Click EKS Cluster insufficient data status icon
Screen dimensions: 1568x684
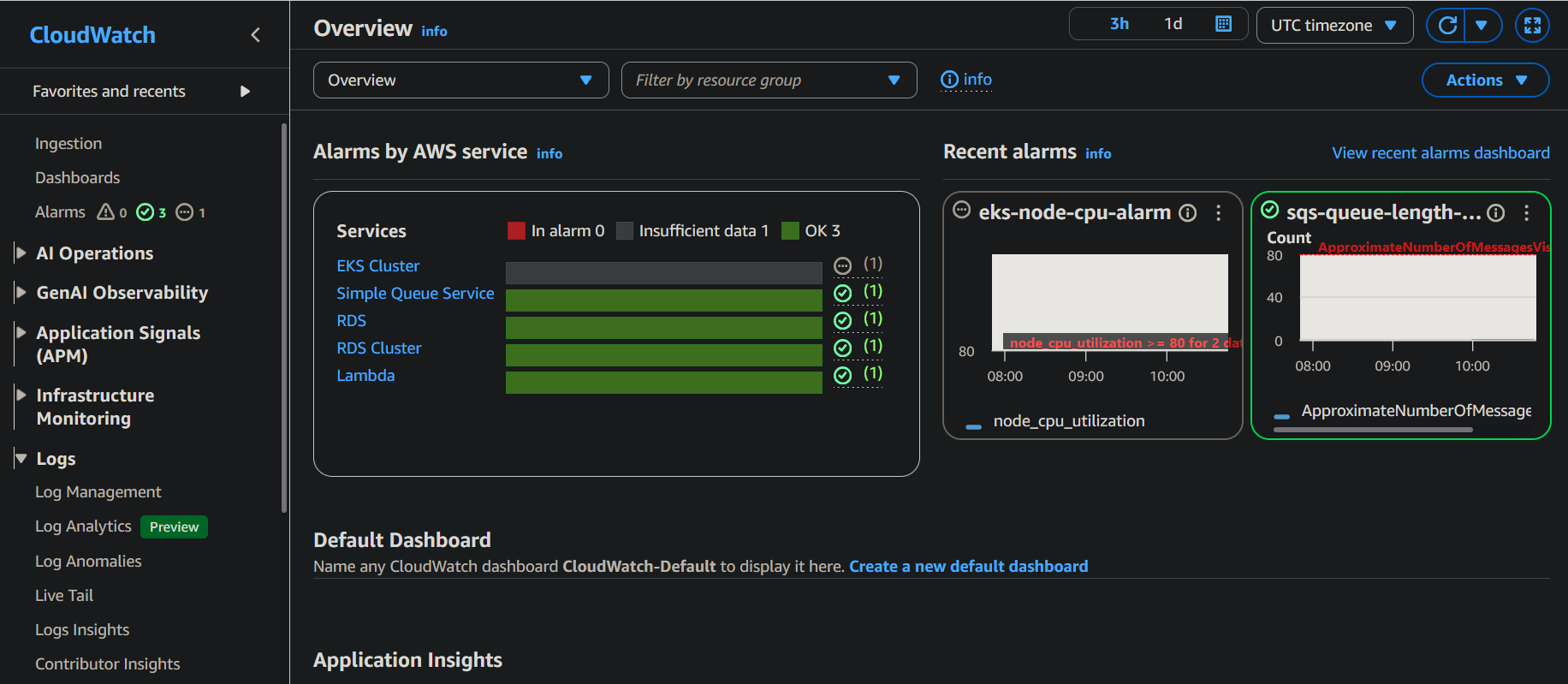pos(843,266)
